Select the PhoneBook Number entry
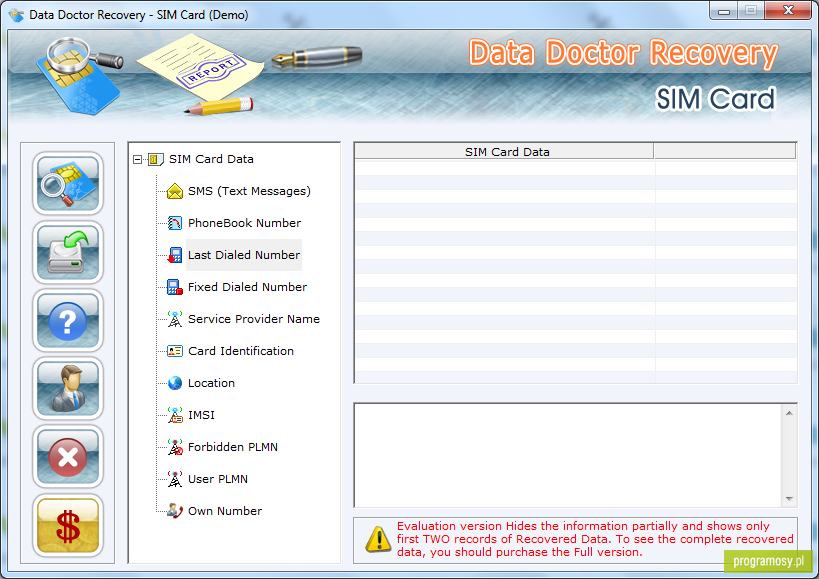819x579 pixels. tap(244, 223)
